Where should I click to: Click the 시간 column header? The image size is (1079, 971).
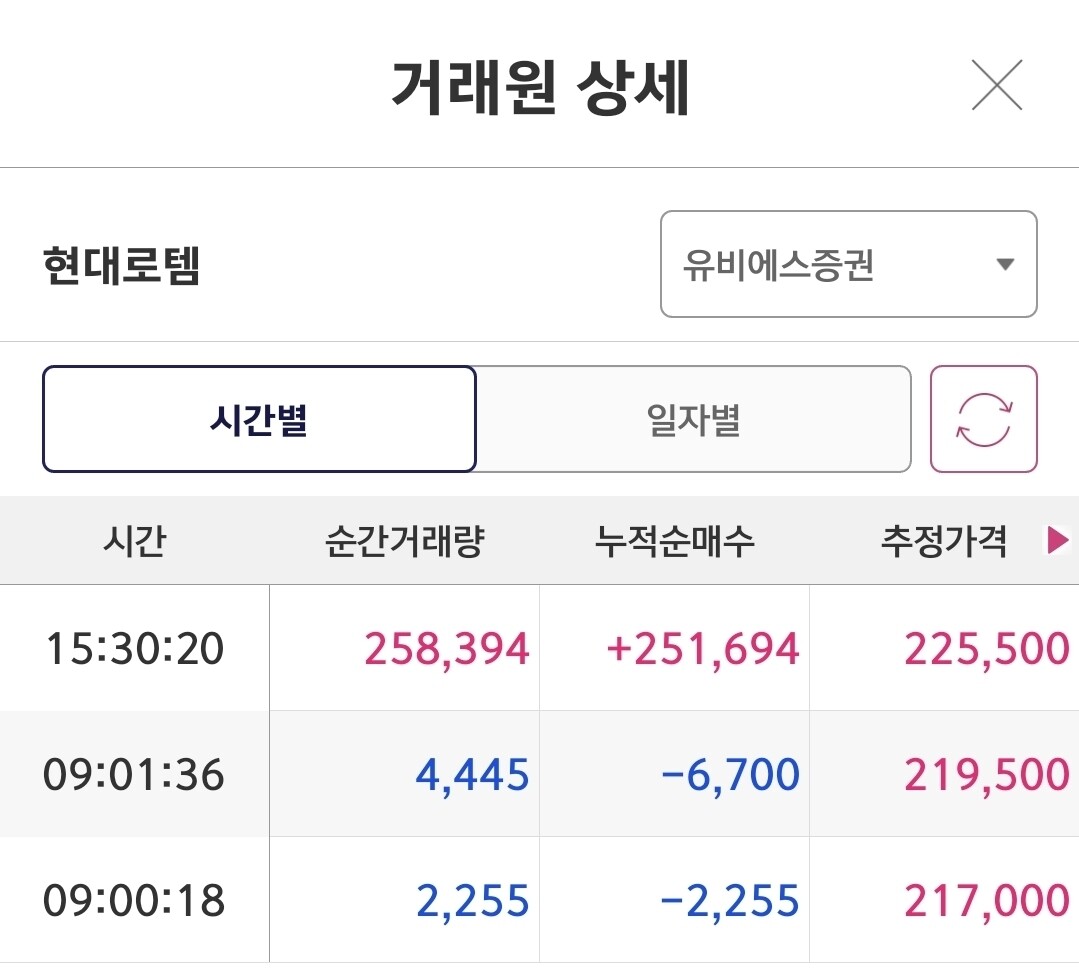134,541
